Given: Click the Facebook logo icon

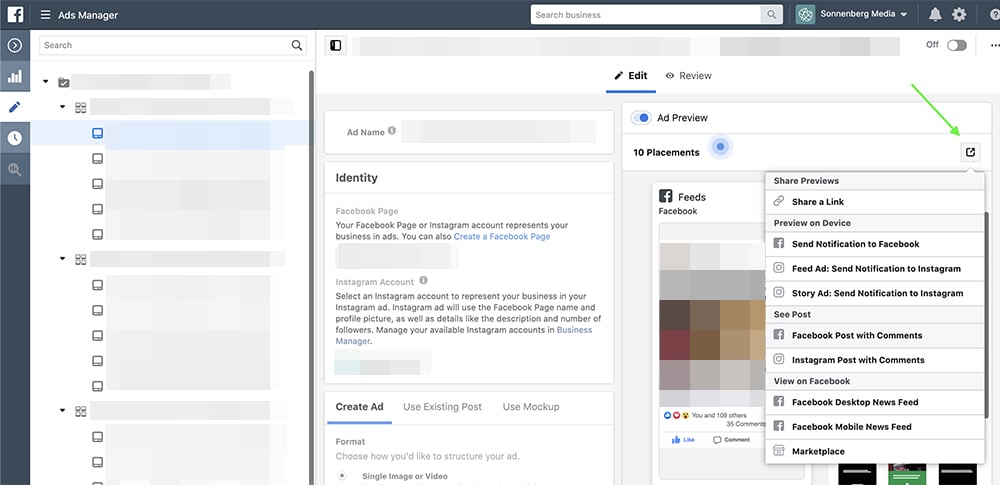Looking at the screenshot, I should click(x=15, y=14).
